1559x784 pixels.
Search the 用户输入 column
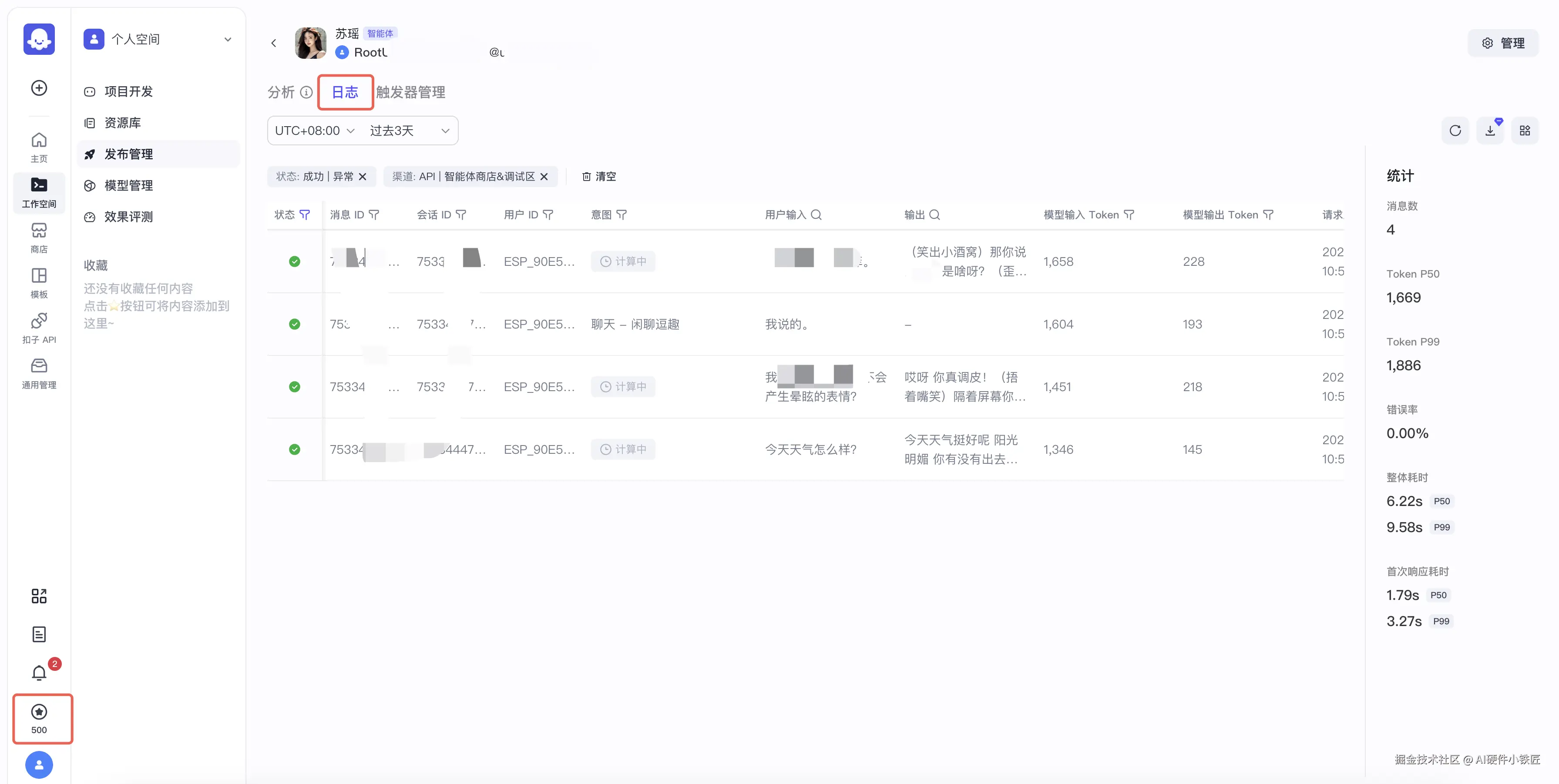click(x=816, y=215)
